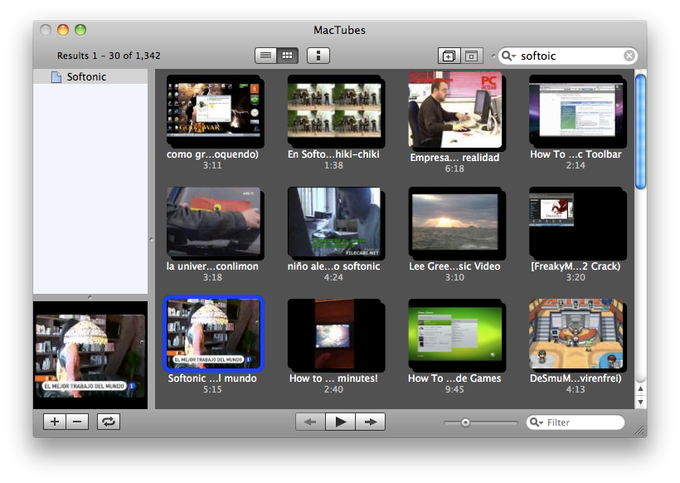
Task: Go to next results page
Action: coord(370,421)
